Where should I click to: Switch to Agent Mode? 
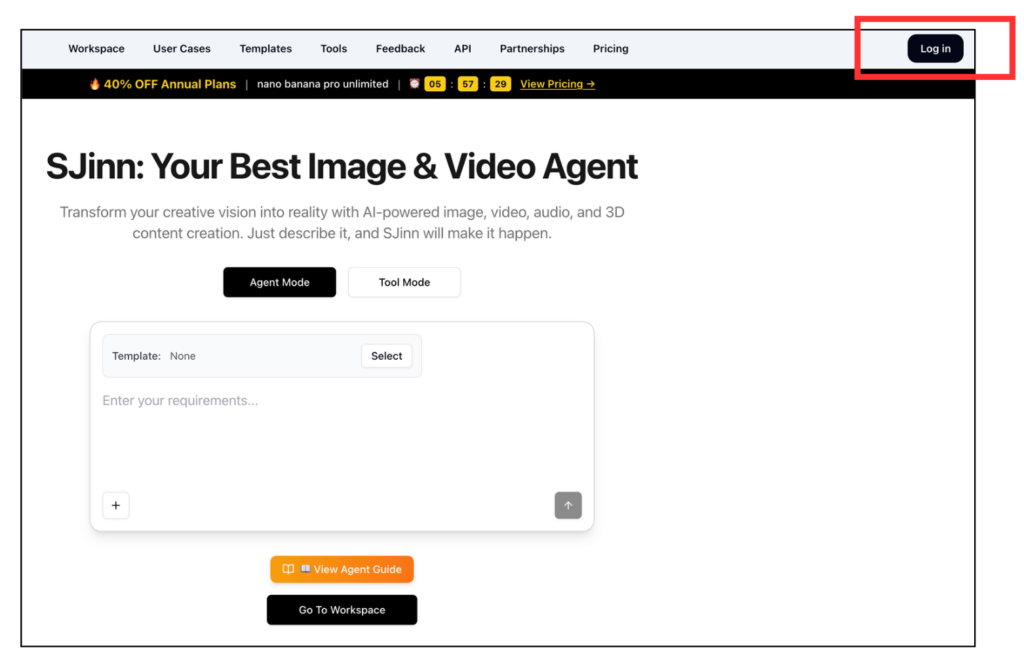pos(279,282)
